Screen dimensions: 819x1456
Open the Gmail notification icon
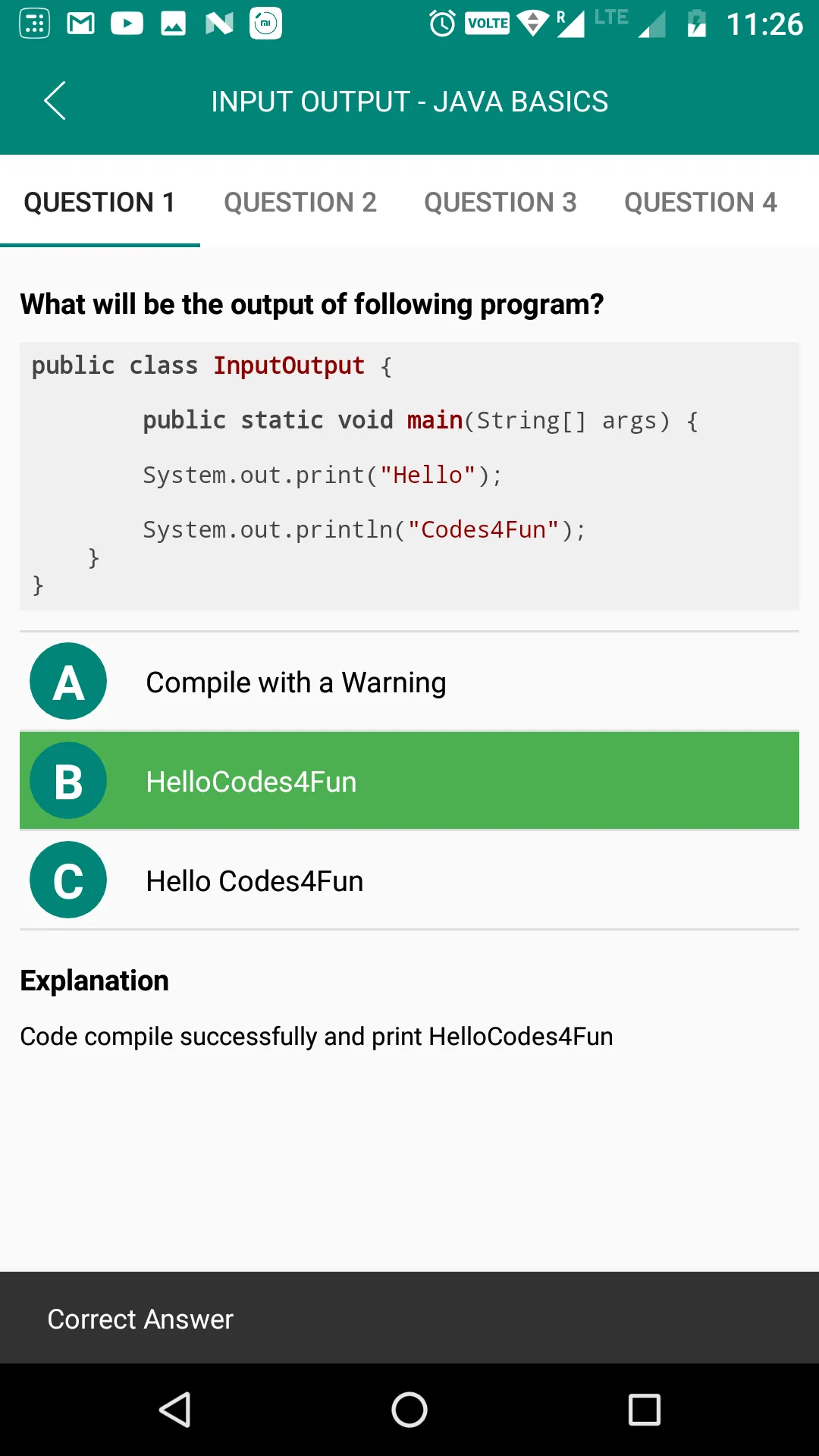click(x=81, y=24)
